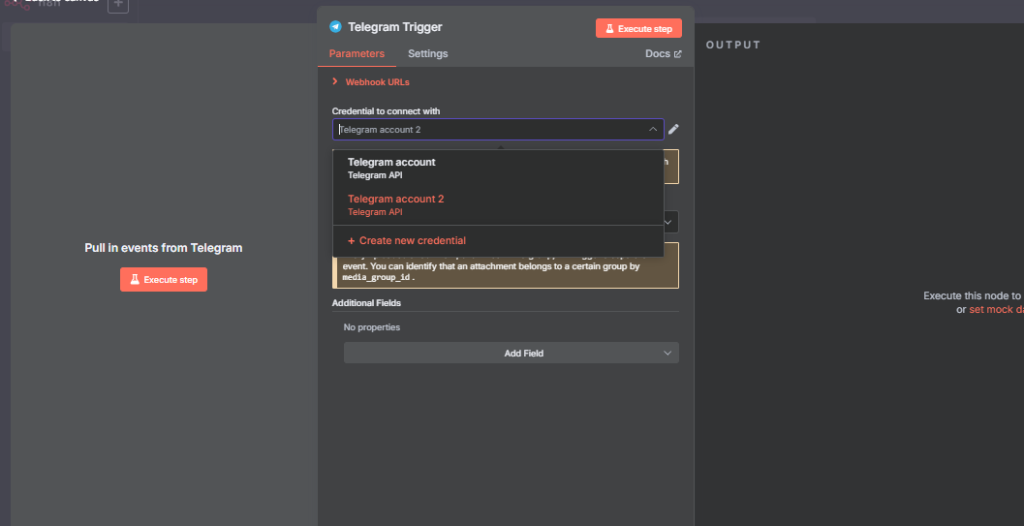Open the 'set mock data' link
The height and width of the screenshot is (526, 1024).
(x=996, y=310)
